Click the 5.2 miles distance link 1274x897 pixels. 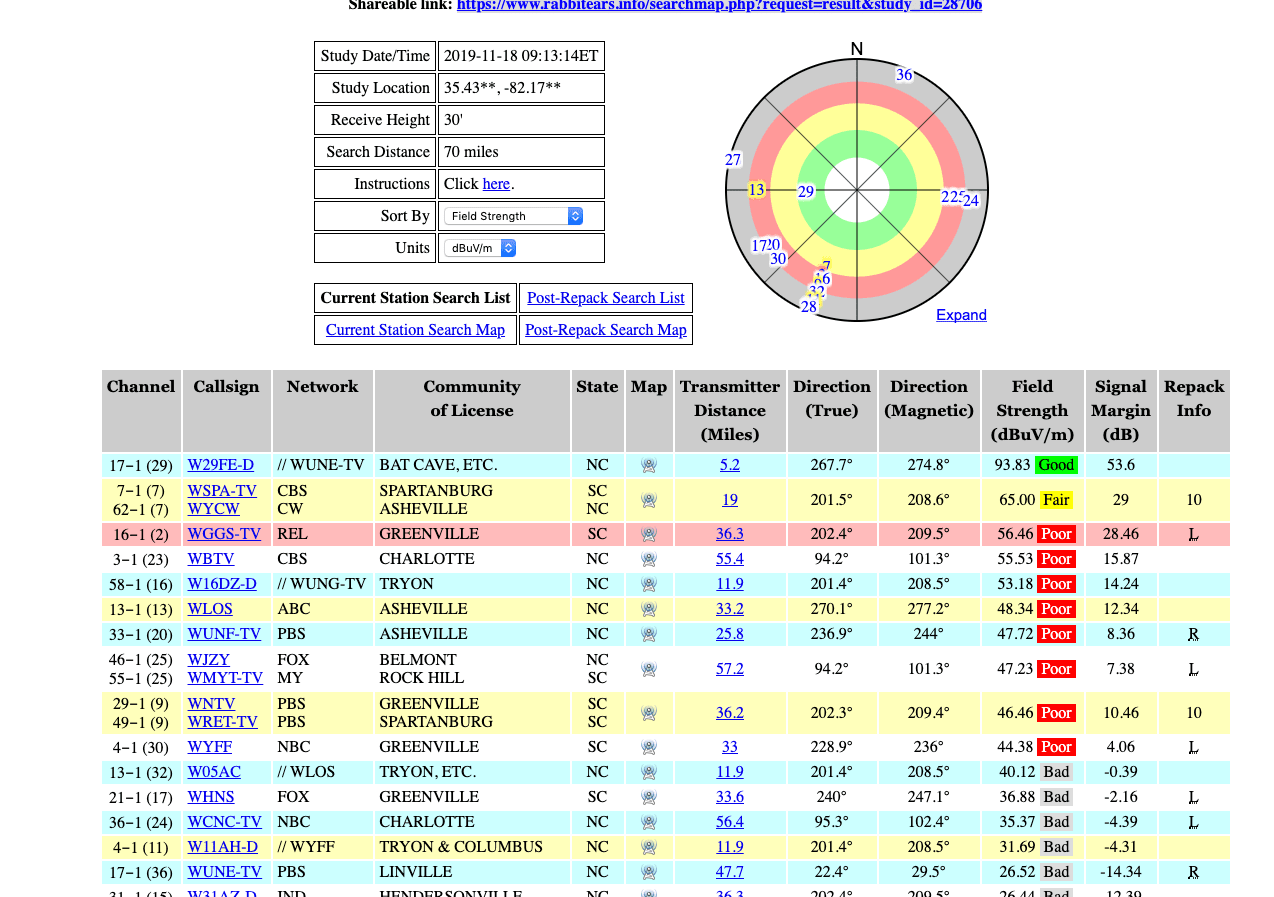(x=730, y=465)
